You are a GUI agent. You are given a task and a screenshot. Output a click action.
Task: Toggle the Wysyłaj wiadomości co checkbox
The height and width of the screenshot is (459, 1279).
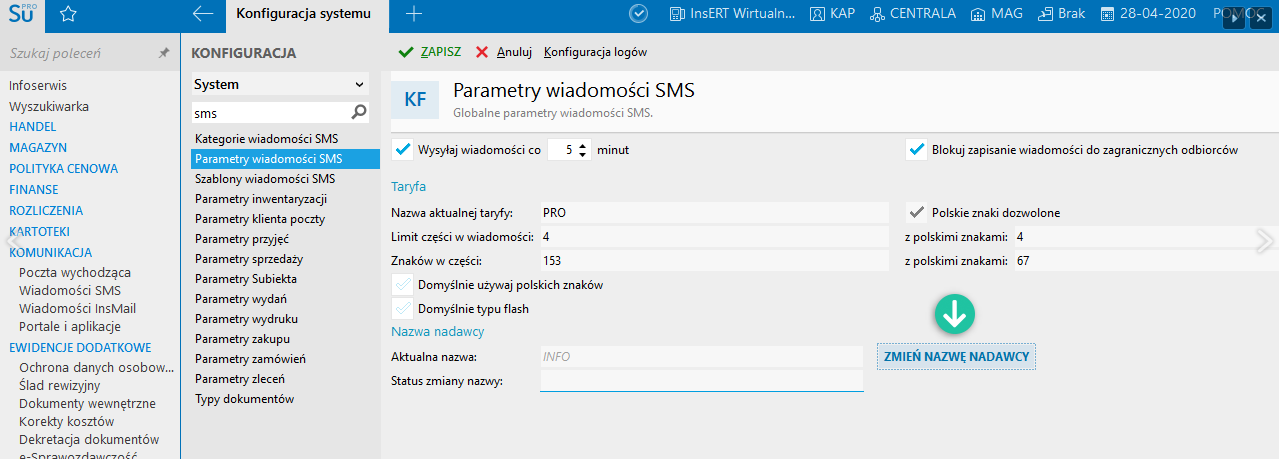[x=403, y=150]
